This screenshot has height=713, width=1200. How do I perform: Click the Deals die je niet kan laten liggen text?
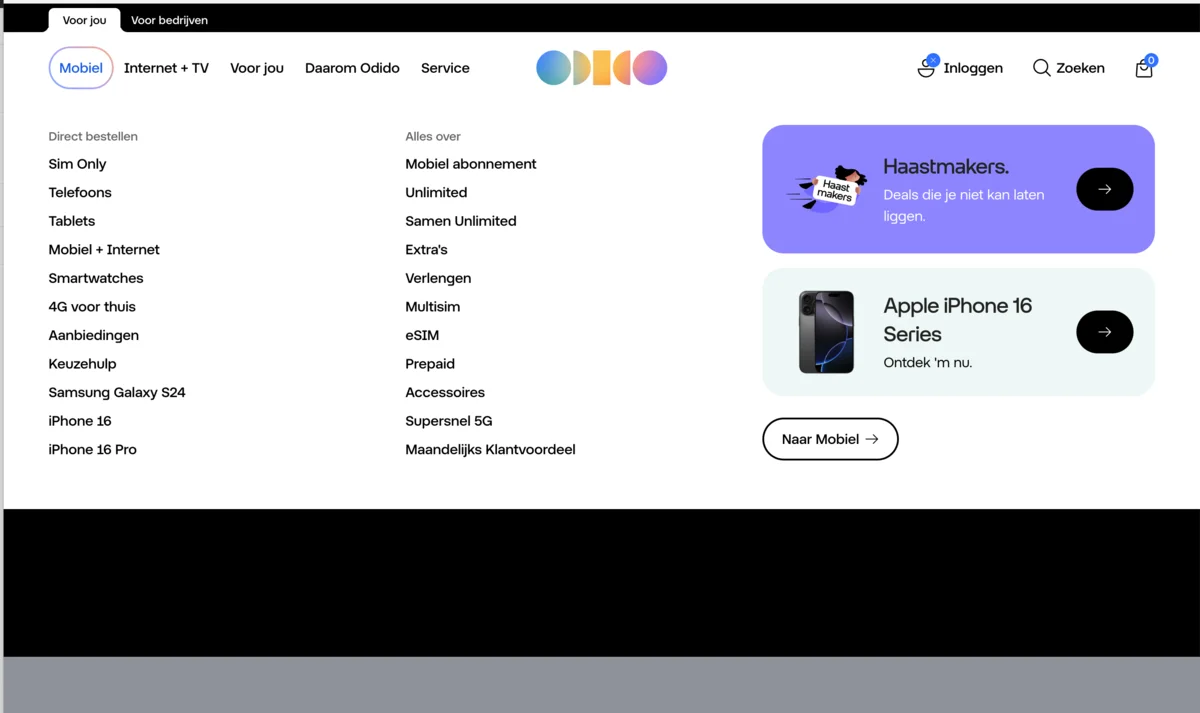(x=964, y=205)
